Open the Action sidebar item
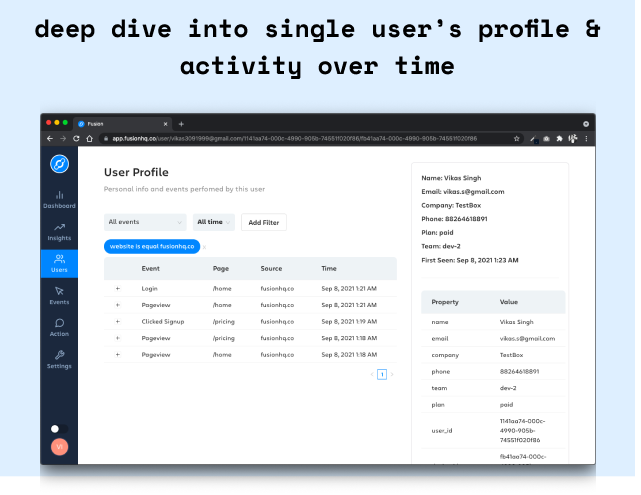The image size is (641, 495). coord(59,328)
